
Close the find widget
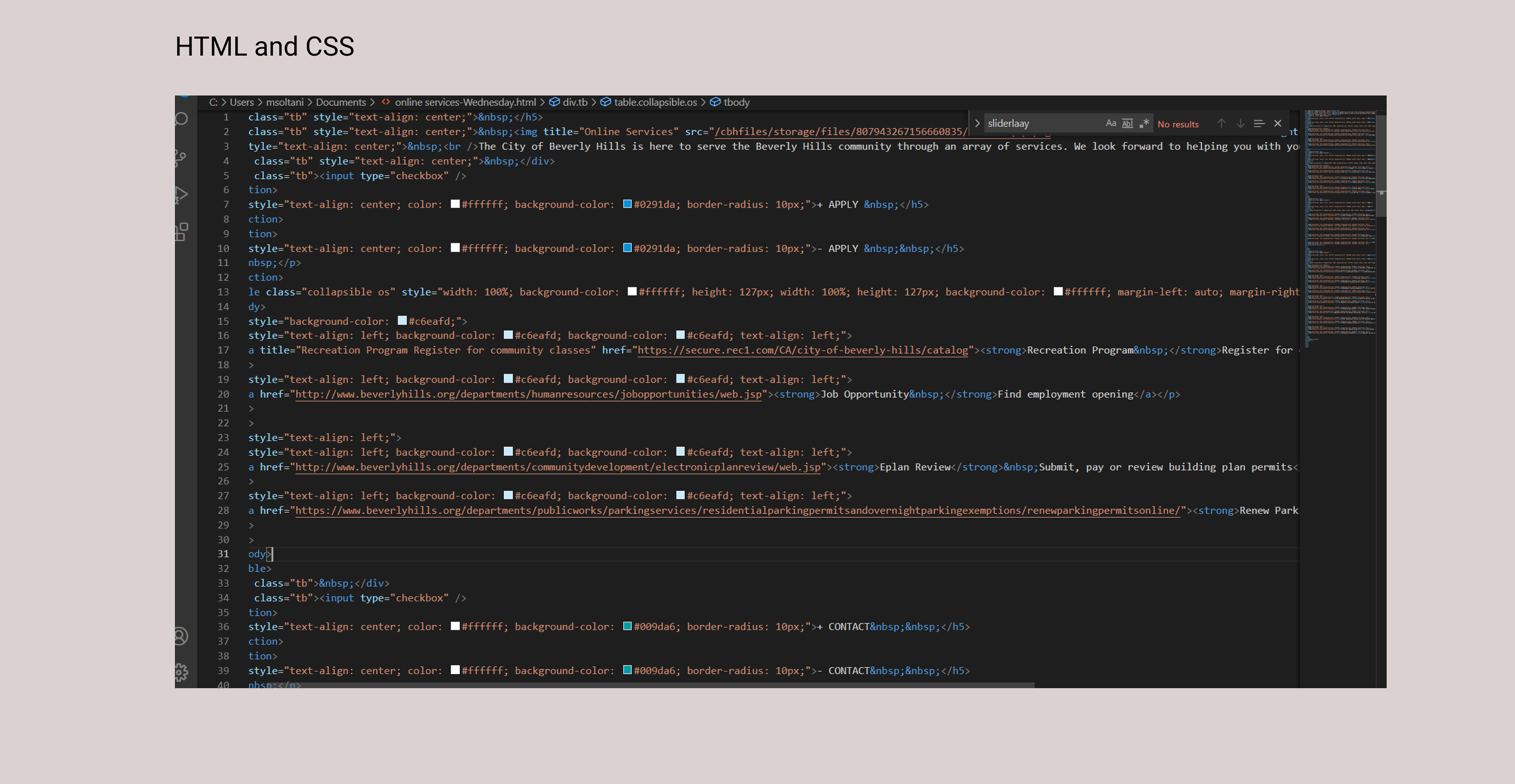pos(1277,123)
